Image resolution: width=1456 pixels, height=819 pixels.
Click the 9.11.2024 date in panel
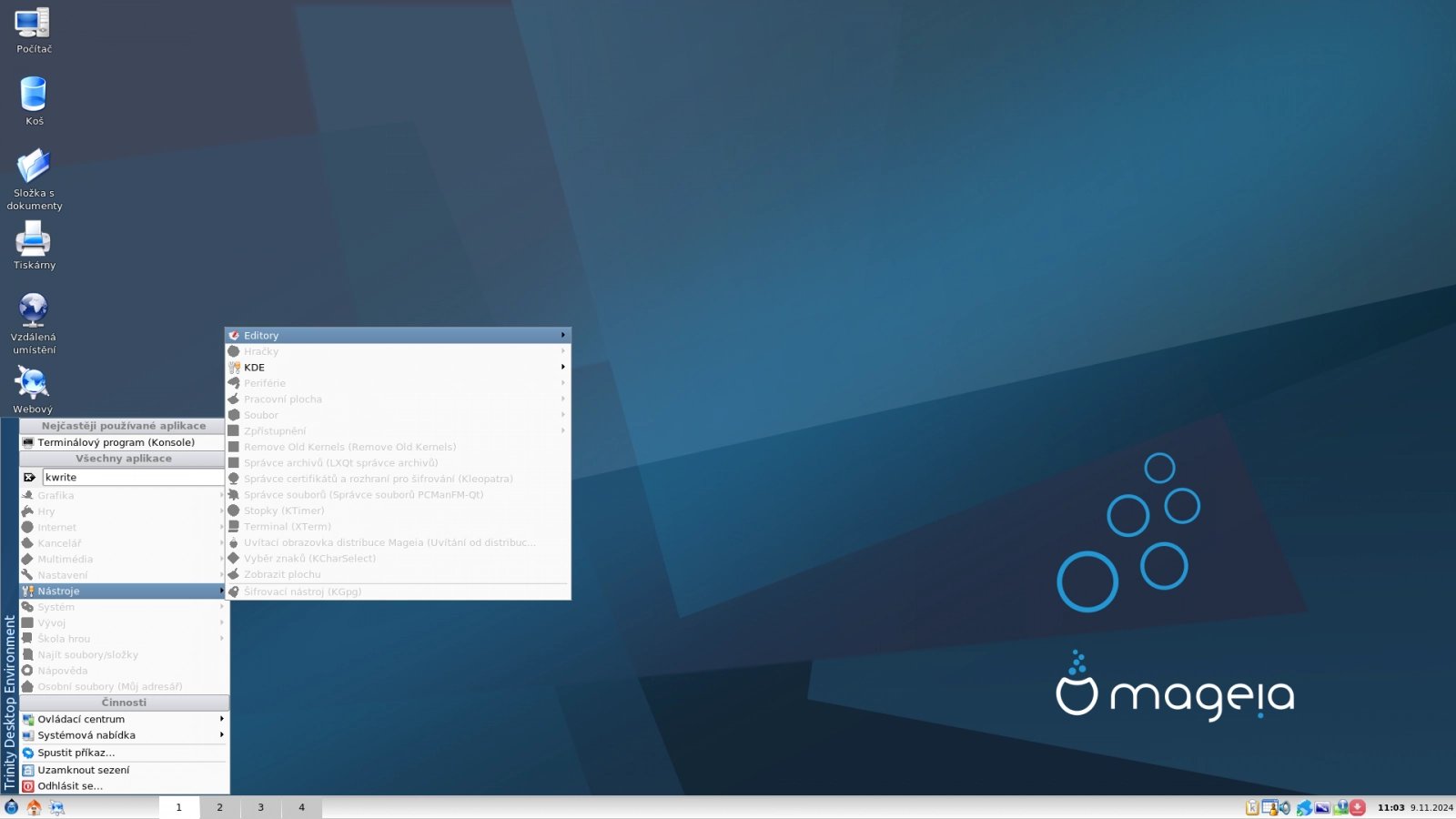point(1431,807)
